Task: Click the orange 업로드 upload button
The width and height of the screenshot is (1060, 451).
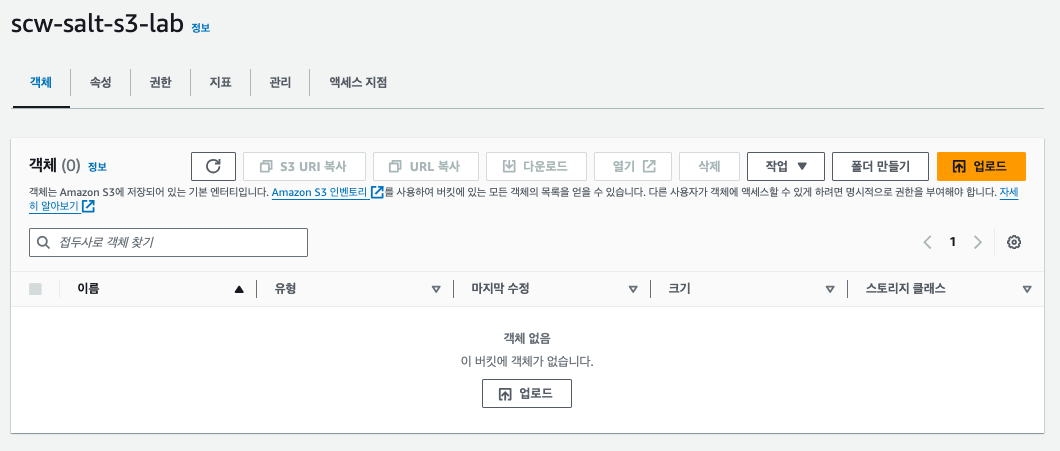Action: pyautogui.click(x=981, y=166)
